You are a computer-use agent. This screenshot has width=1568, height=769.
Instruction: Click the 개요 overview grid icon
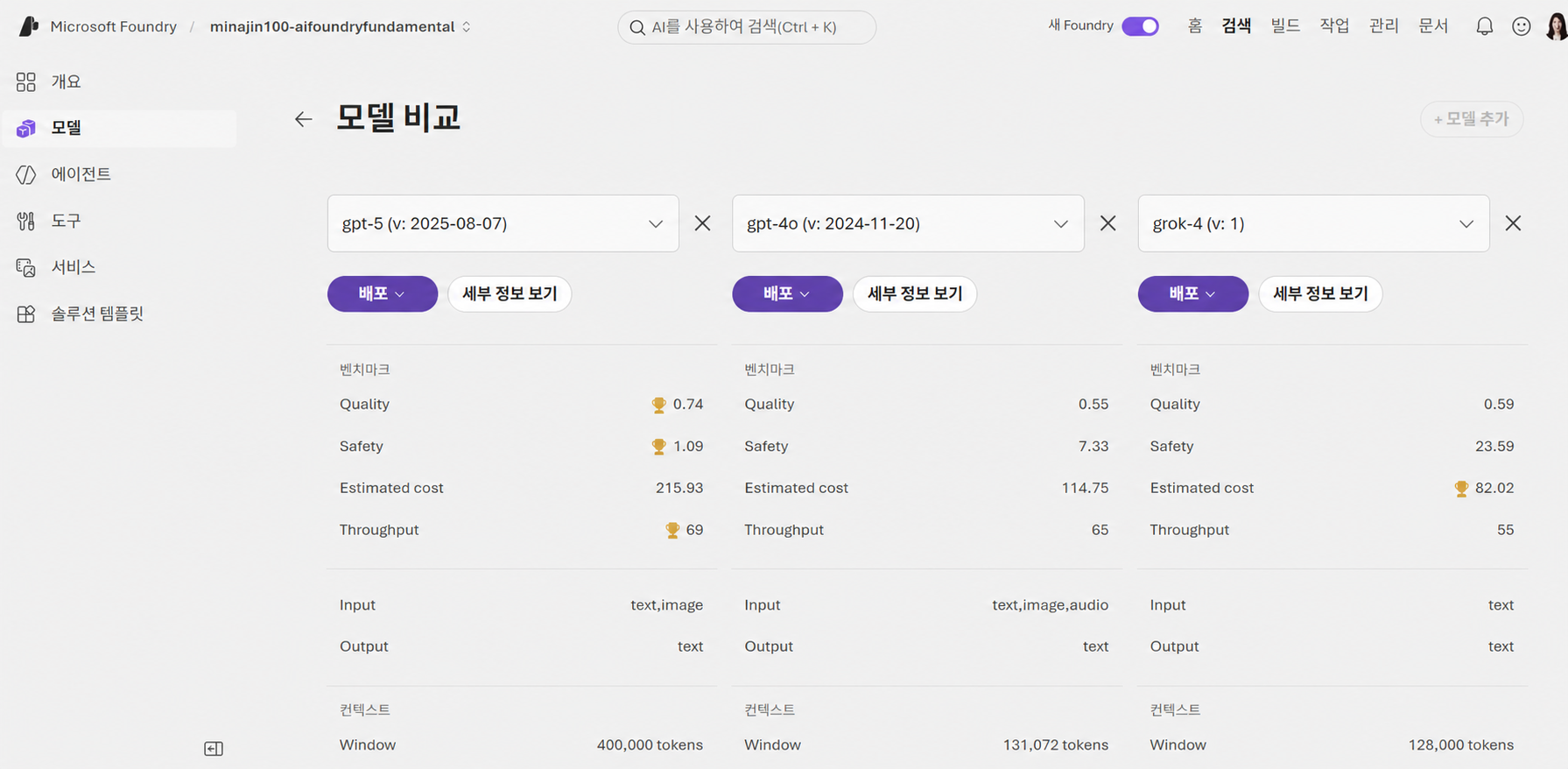[26, 81]
